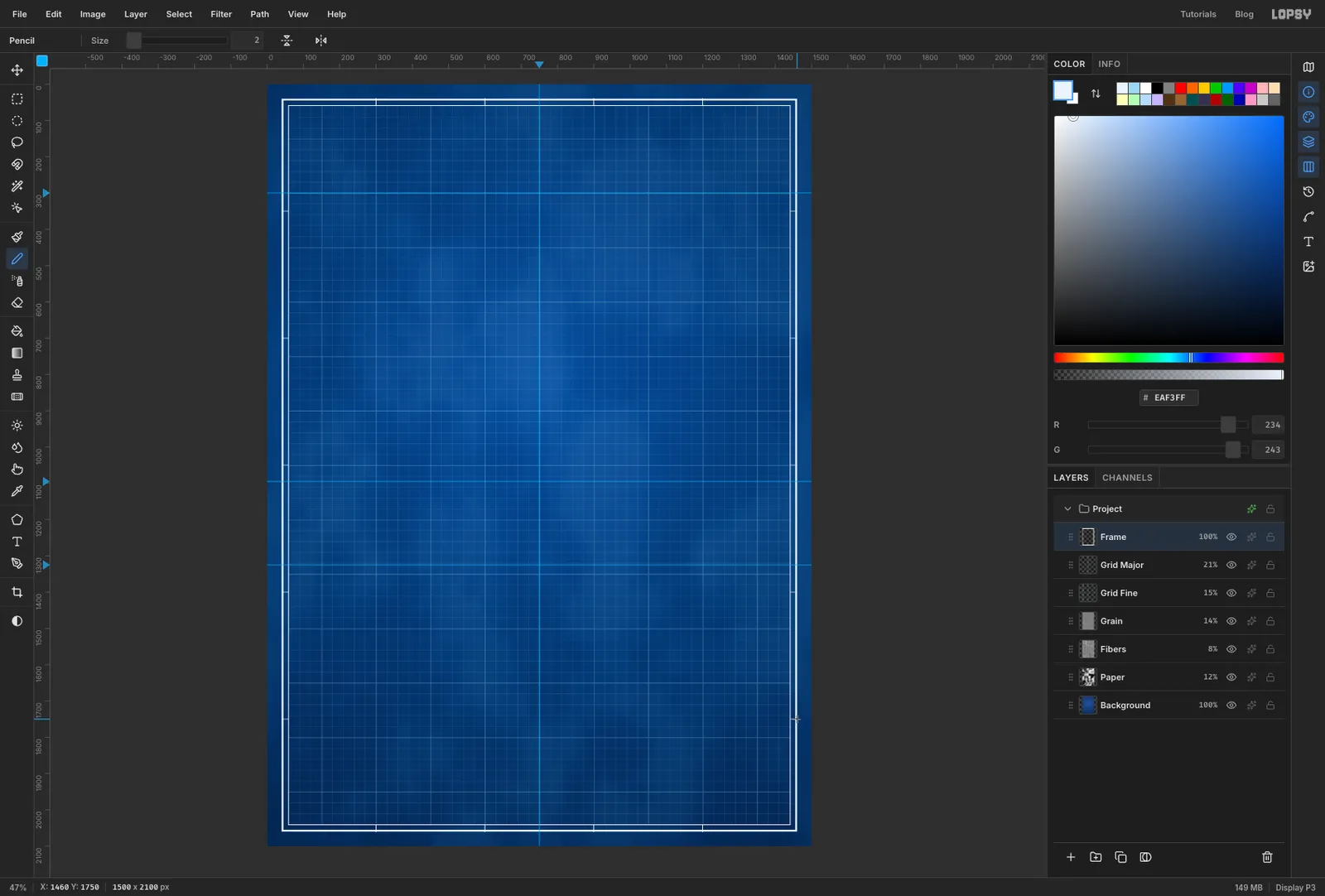Collapse the Project layer group
The height and width of the screenshot is (896, 1325).
point(1067,508)
